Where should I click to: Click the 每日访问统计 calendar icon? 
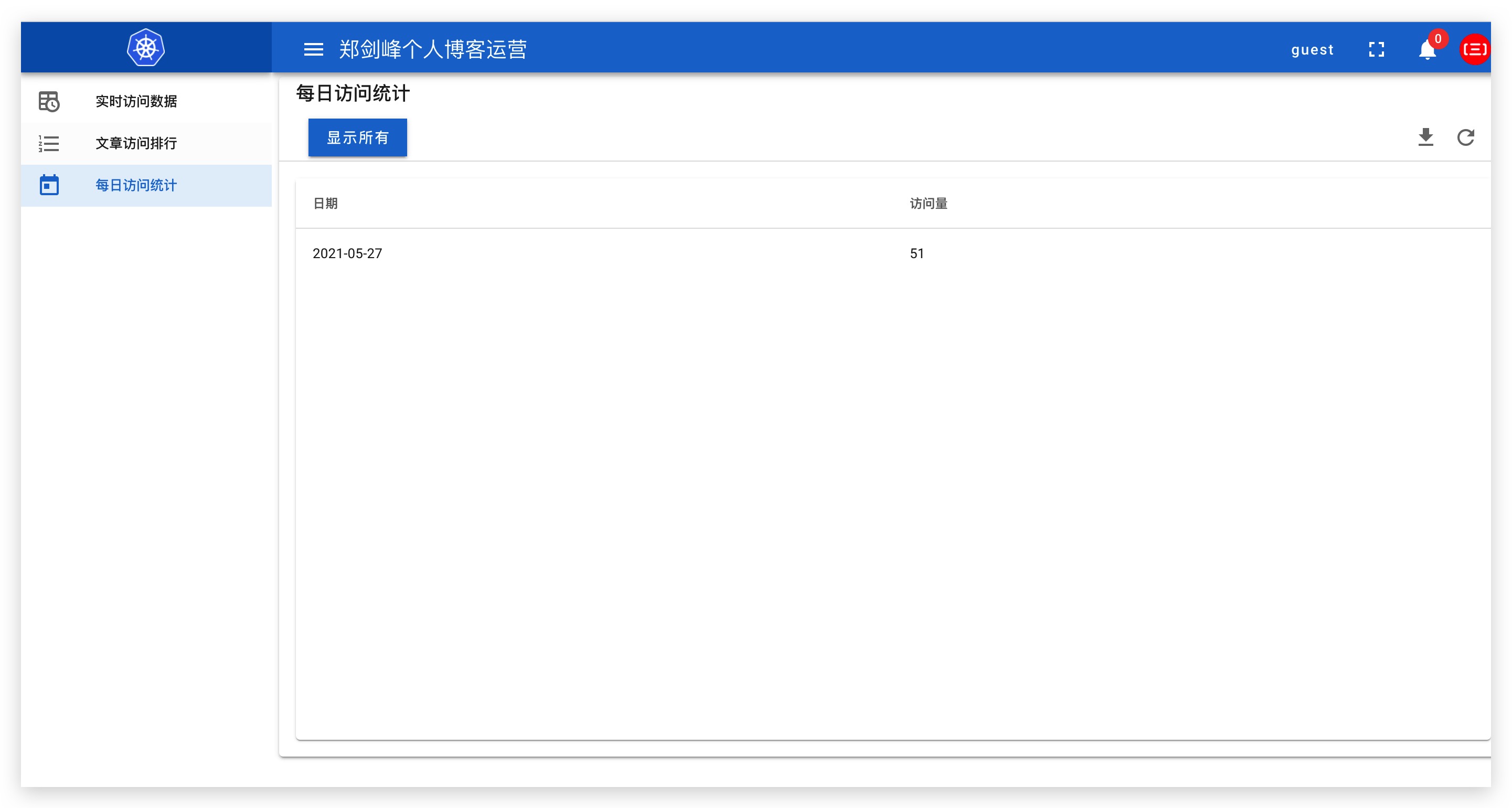pos(49,185)
